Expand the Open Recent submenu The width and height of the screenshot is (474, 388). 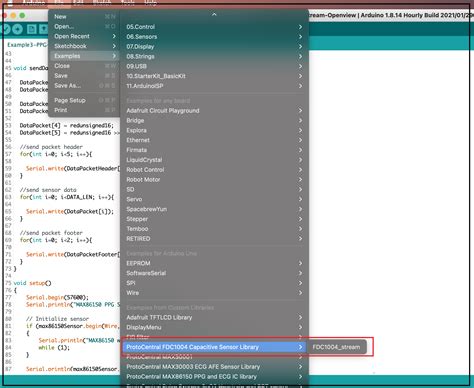coord(85,36)
